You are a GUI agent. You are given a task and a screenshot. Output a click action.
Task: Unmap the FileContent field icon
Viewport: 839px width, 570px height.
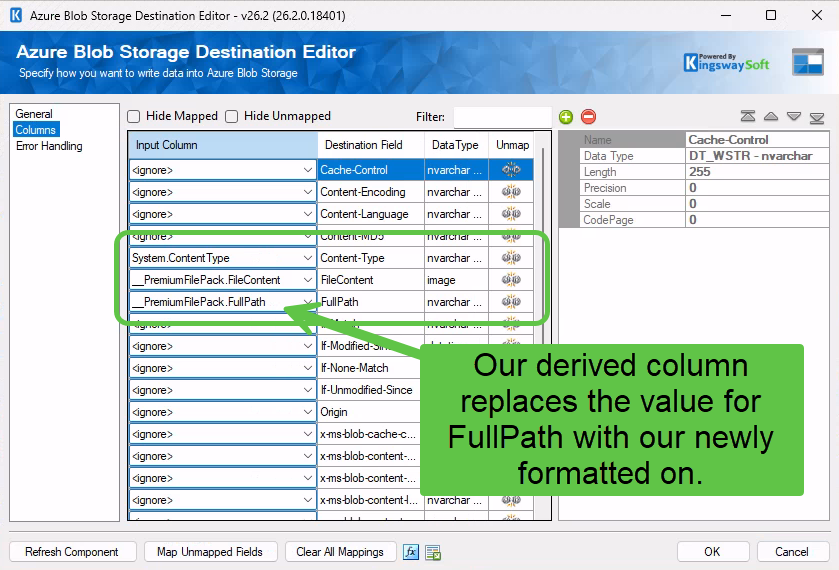click(511, 280)
